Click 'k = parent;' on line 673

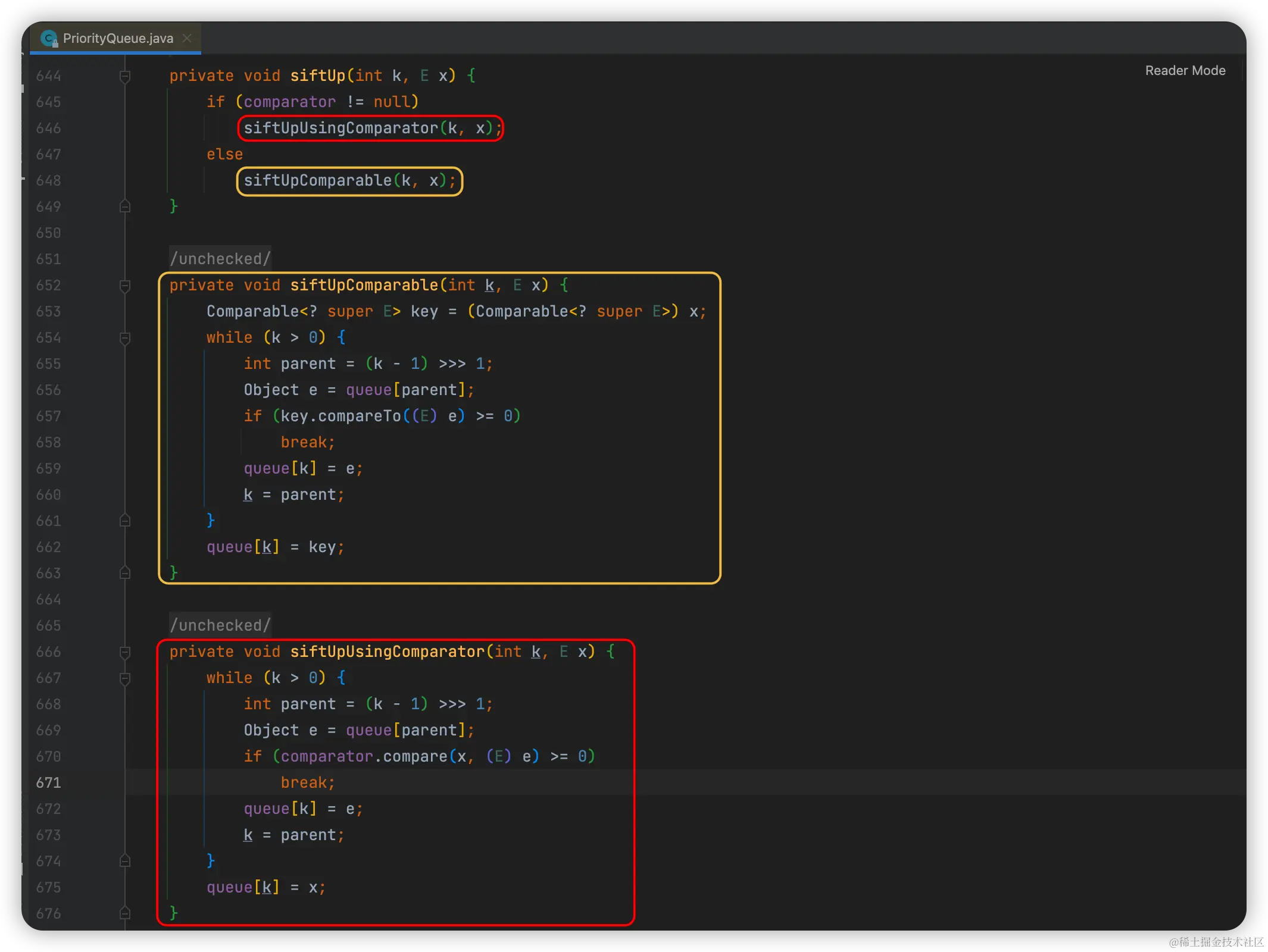pos(293,835)
